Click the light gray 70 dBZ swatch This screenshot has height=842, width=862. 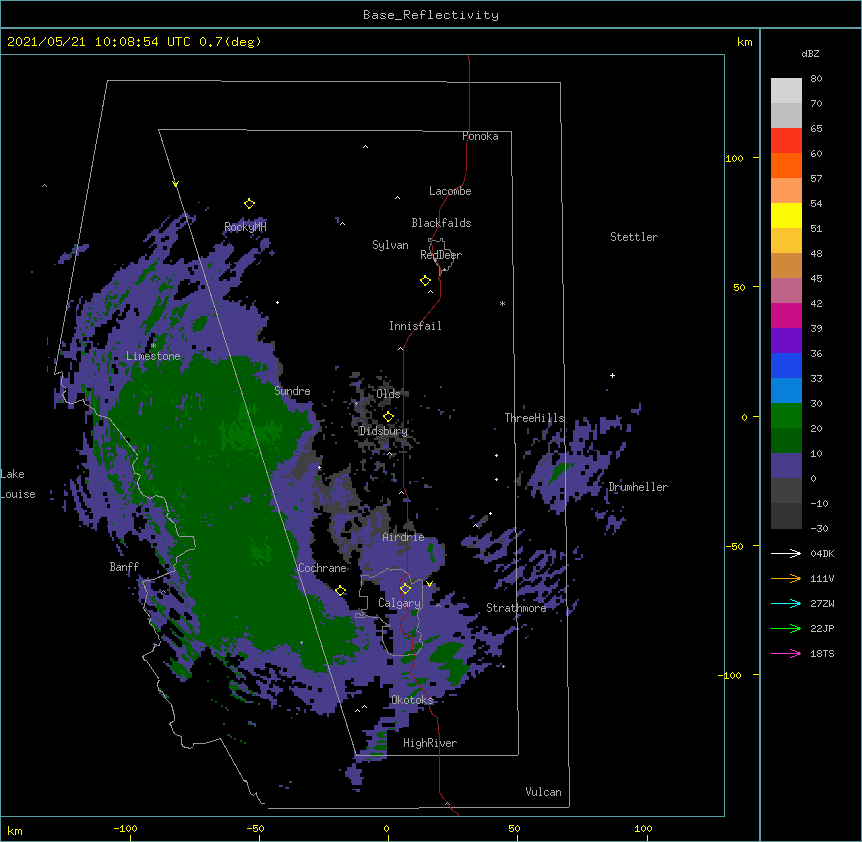(786, 91)
